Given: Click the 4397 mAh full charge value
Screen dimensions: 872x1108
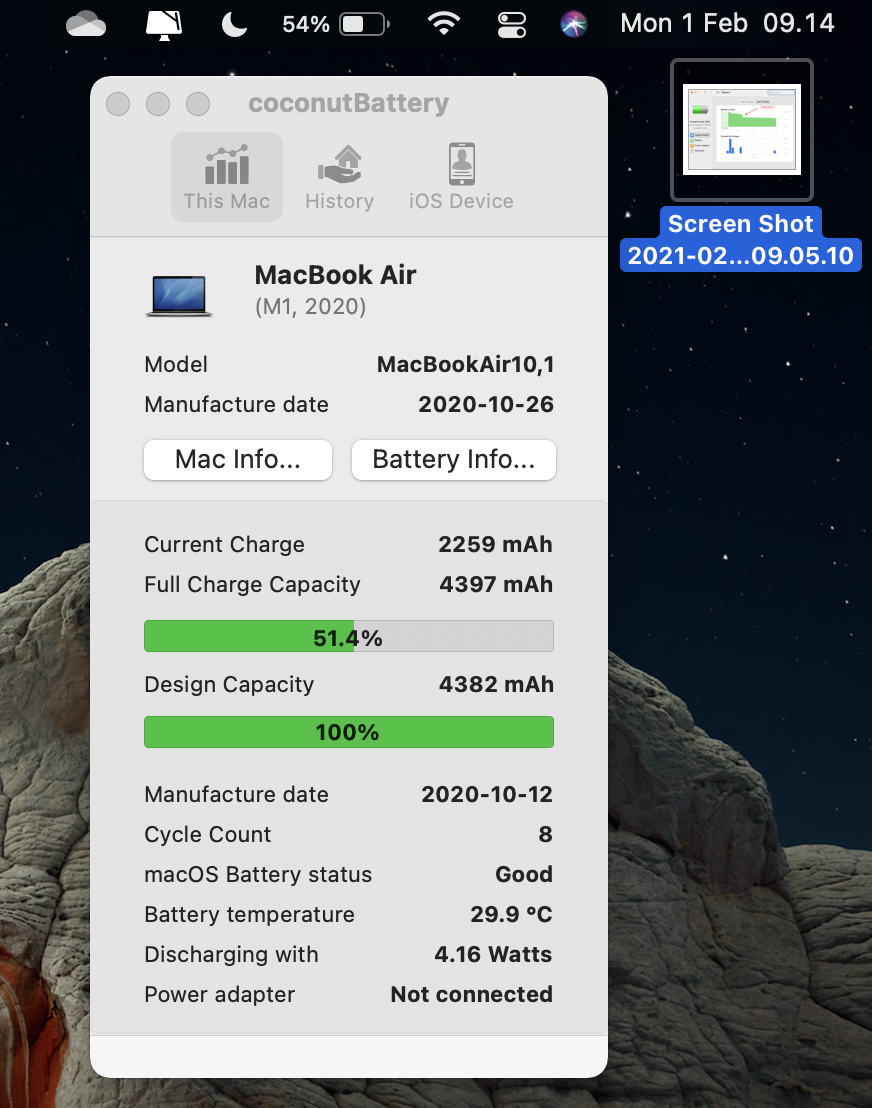Looking at the screenshot, I should tap(496, 584).
